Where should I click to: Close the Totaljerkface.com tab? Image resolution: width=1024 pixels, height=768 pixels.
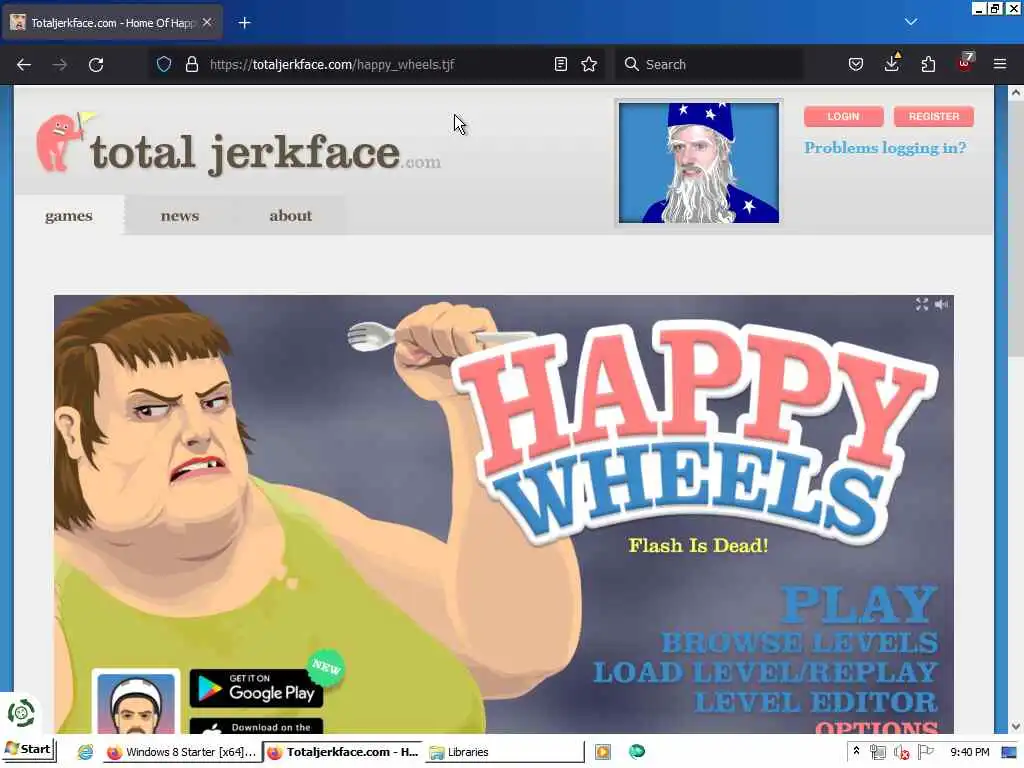coord(207,22)
